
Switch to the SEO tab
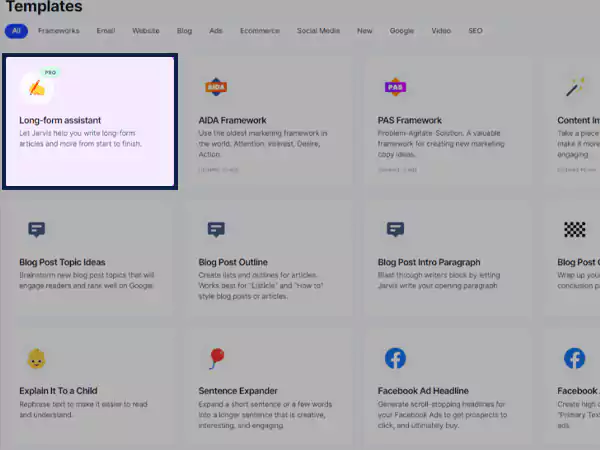coord(475,31)
